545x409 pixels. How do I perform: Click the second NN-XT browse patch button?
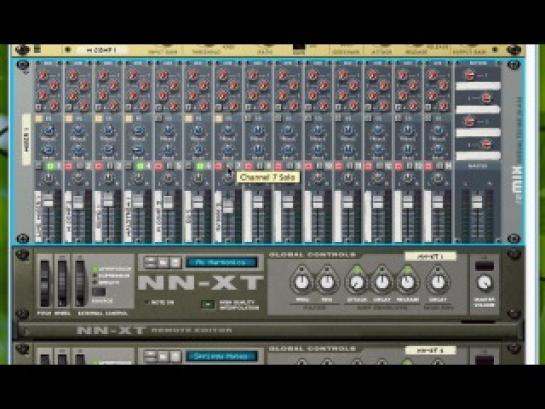163,357
